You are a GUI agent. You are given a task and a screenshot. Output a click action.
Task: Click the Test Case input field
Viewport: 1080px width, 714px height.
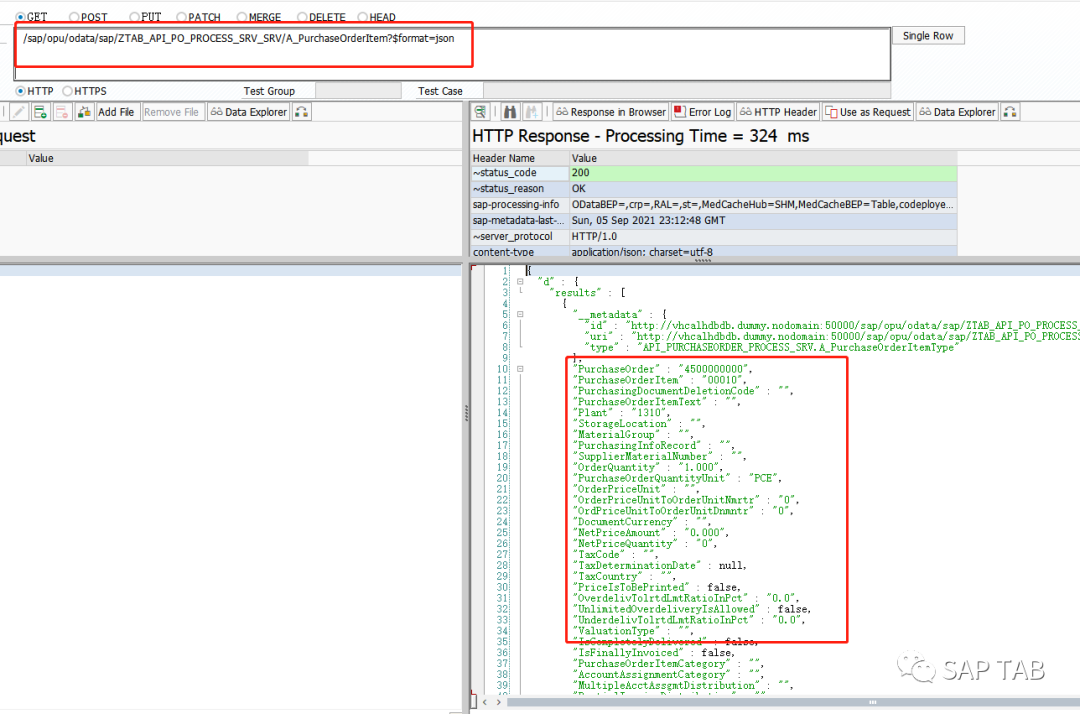[687, 91]
